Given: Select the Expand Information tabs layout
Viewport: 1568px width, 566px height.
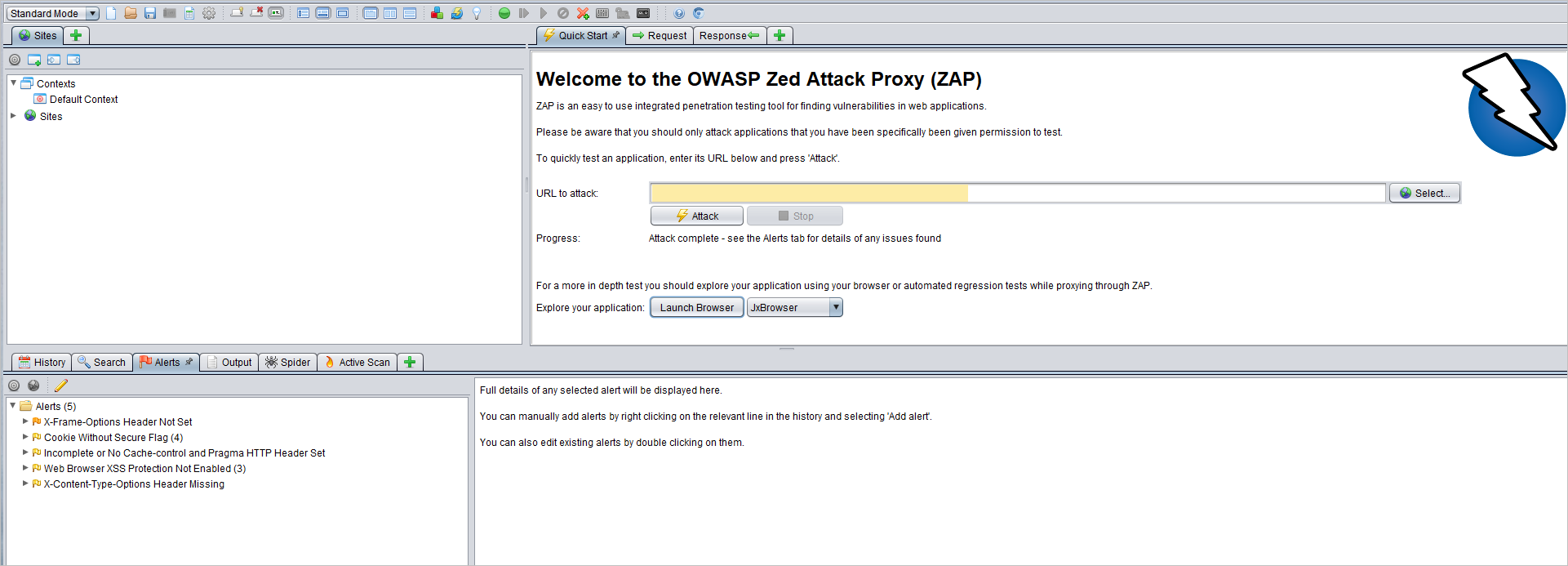Looking at the screenshot, I should click(x=323, y=13).
